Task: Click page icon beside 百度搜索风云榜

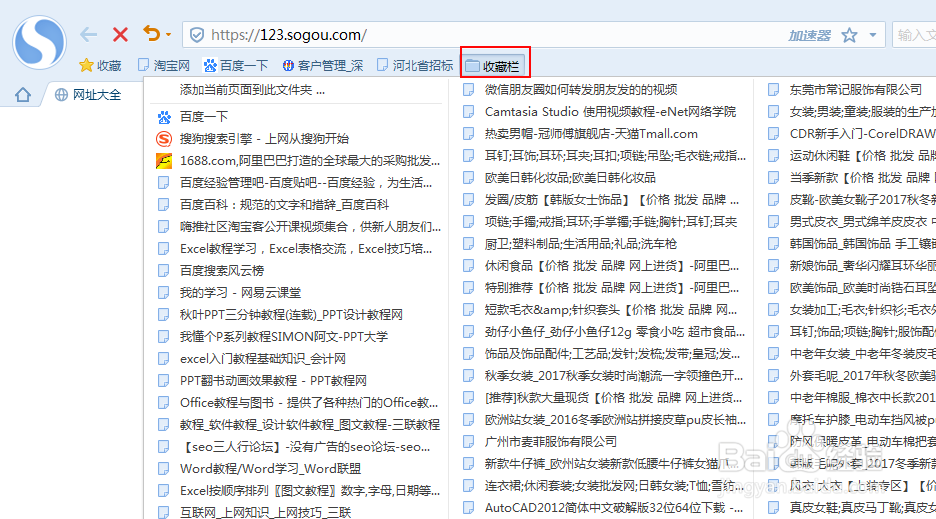Action: pos(164,271)
